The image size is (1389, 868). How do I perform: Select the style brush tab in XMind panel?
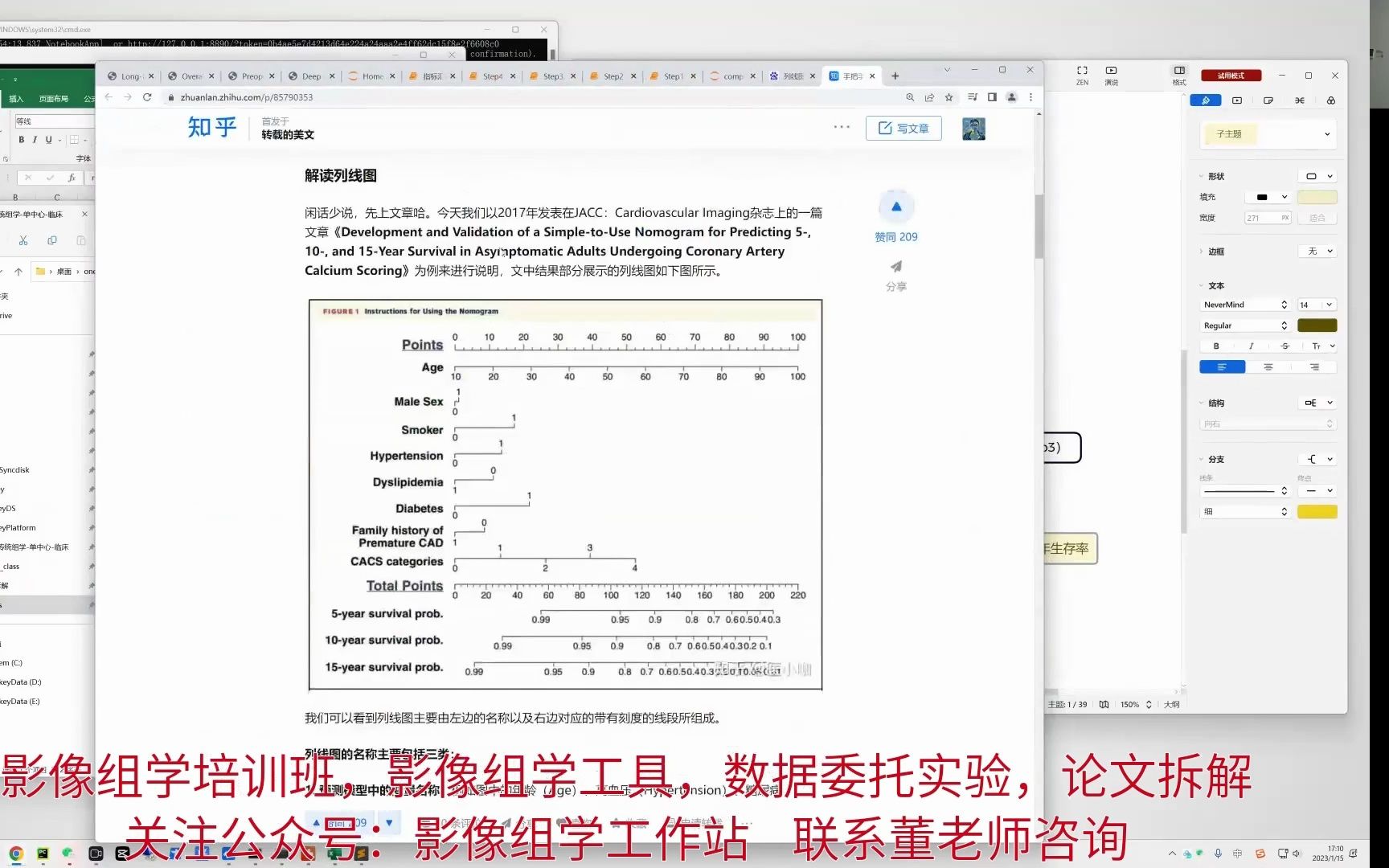[x=1205, y=100]
